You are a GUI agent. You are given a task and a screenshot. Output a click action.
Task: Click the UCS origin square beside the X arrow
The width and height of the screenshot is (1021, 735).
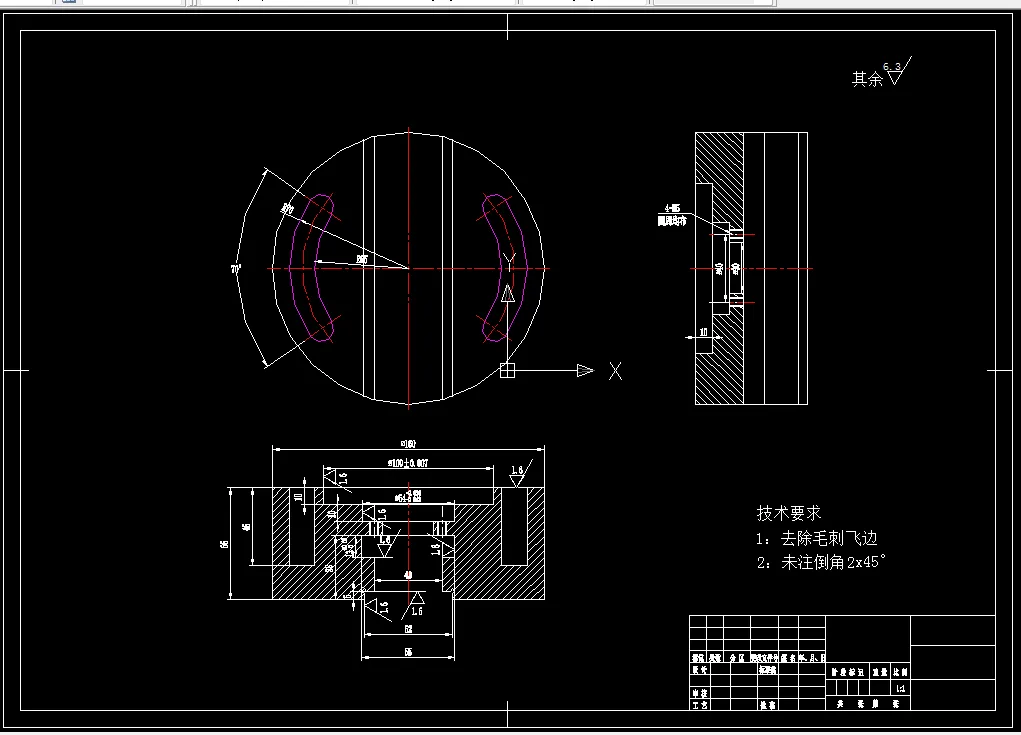pyautogui.click(x=507, y=370)
